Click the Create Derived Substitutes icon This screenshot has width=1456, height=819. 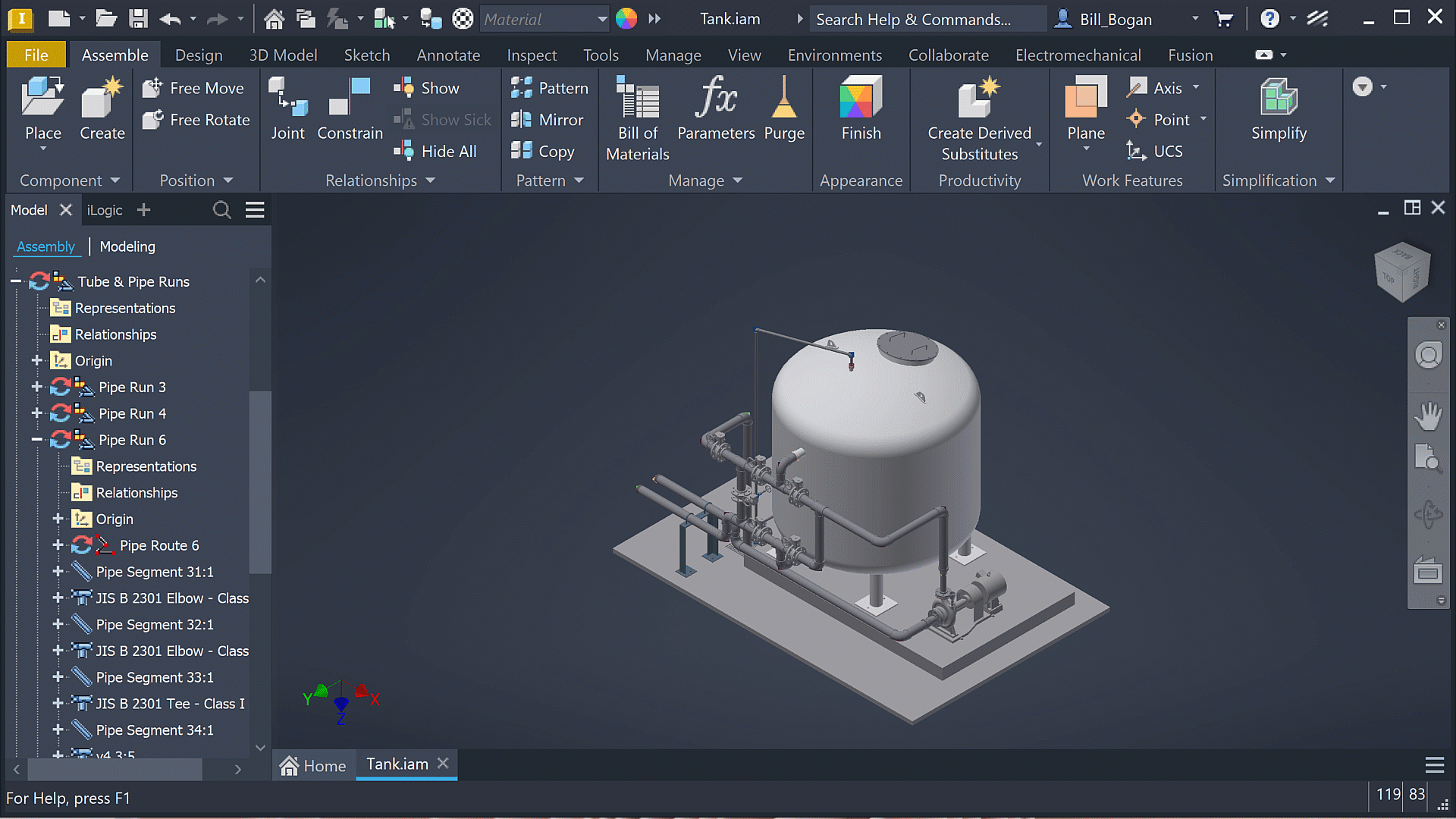tap(979, 99)
